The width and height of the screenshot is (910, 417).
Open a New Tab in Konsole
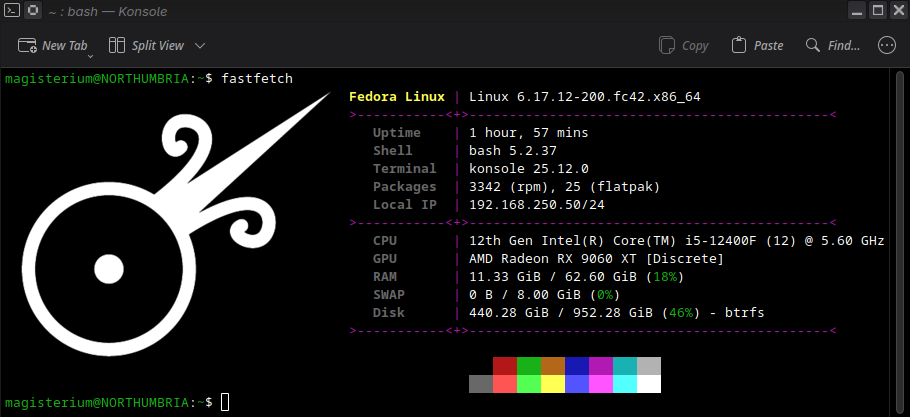52,45
